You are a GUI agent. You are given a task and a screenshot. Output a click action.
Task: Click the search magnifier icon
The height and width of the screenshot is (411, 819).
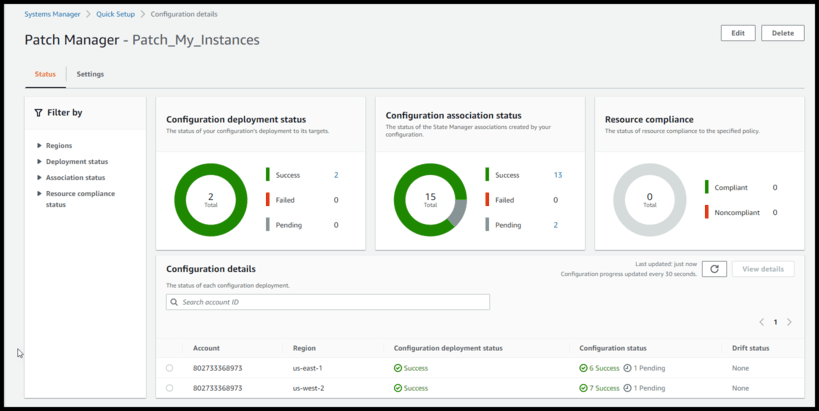click(174, 302)
